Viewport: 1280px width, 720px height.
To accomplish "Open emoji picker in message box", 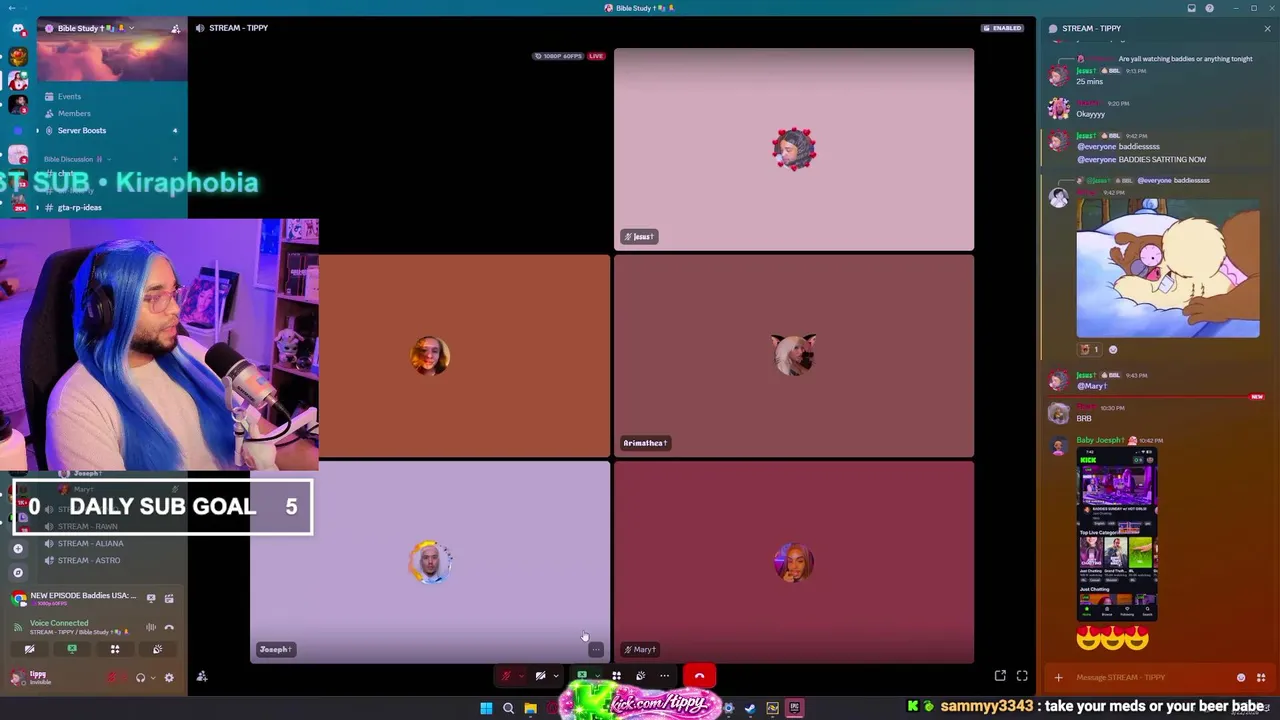I will pos(1241,677).
